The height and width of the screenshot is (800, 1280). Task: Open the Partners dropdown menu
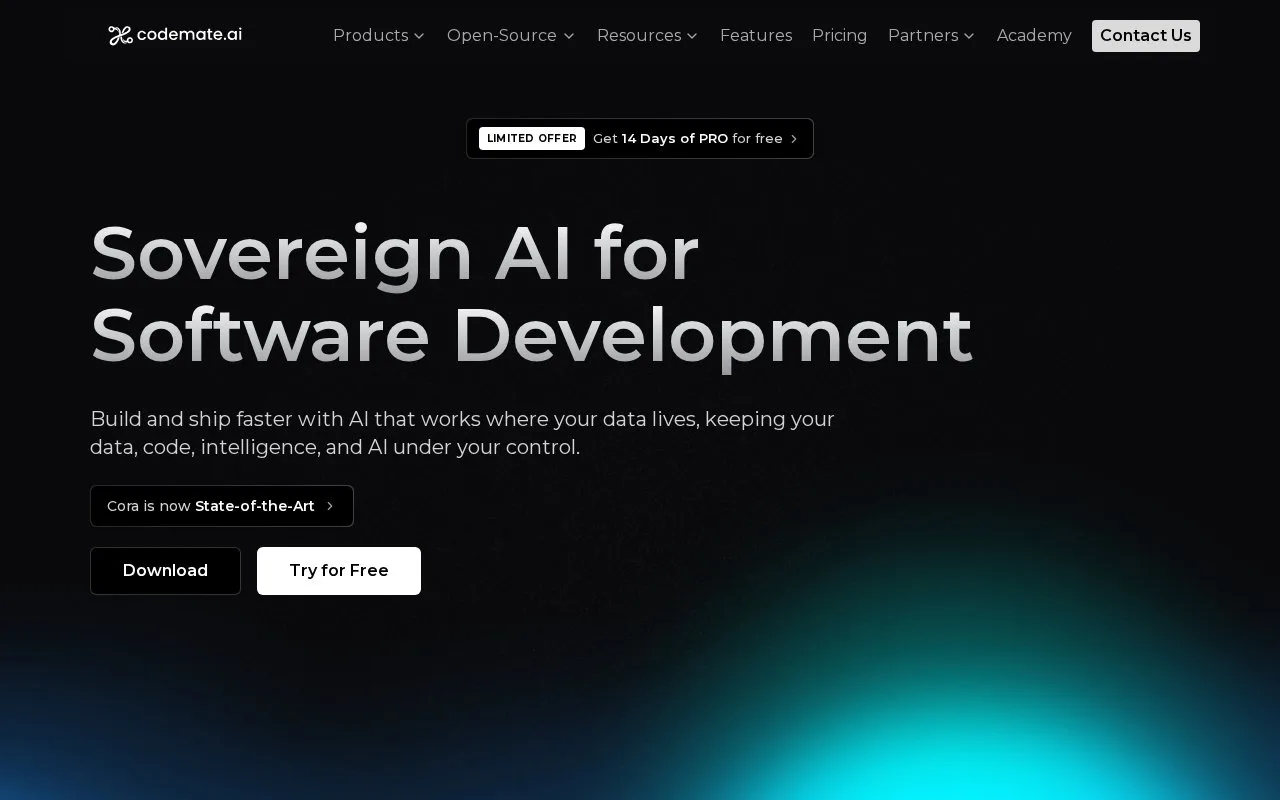click(931, 36)
